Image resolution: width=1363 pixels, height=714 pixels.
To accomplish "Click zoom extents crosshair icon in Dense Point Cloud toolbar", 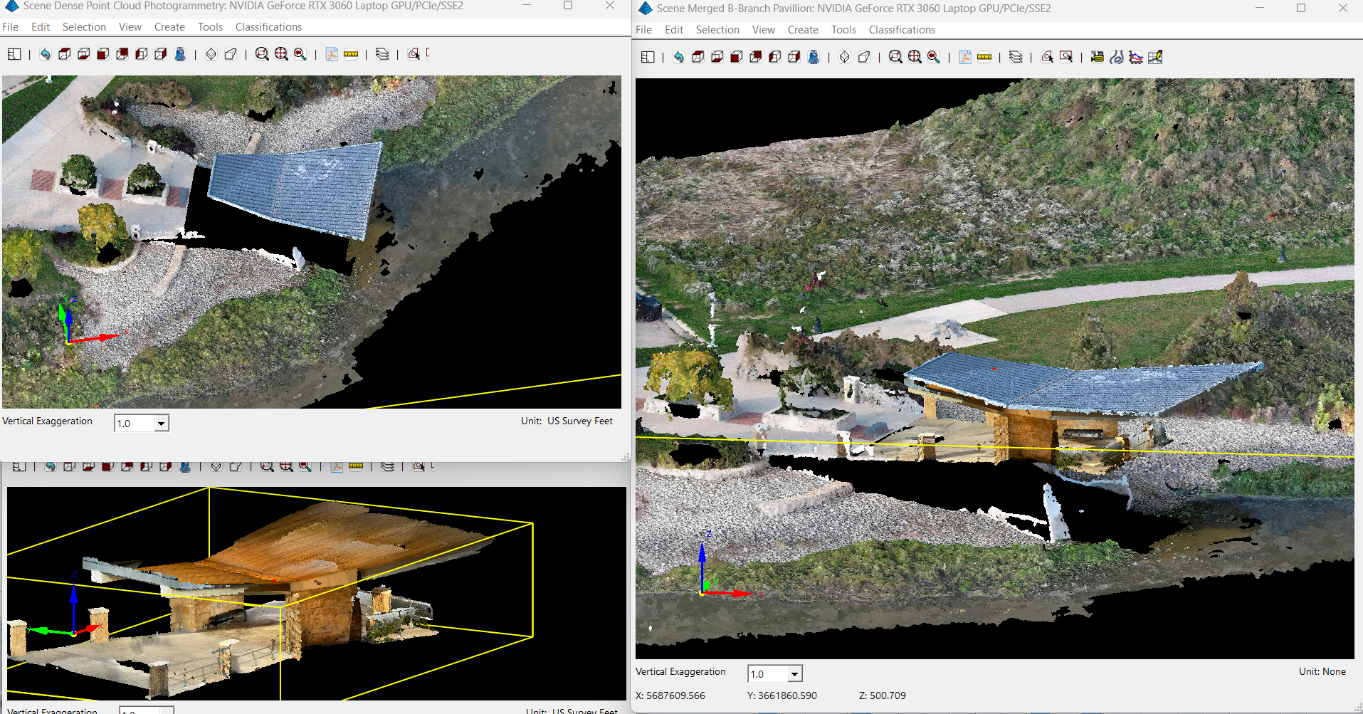I will tap(281, 54).
